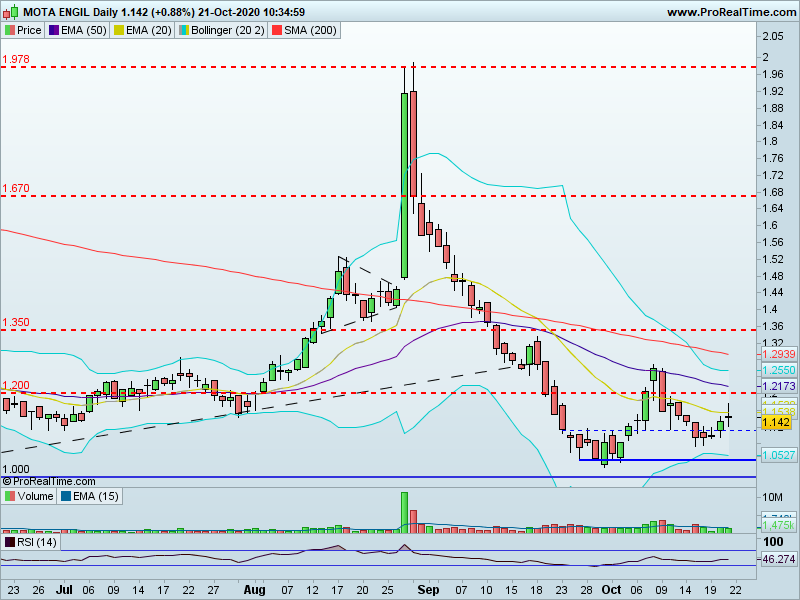
Task: Open the www.ProRealTime.com link
Action: [731, 12]
